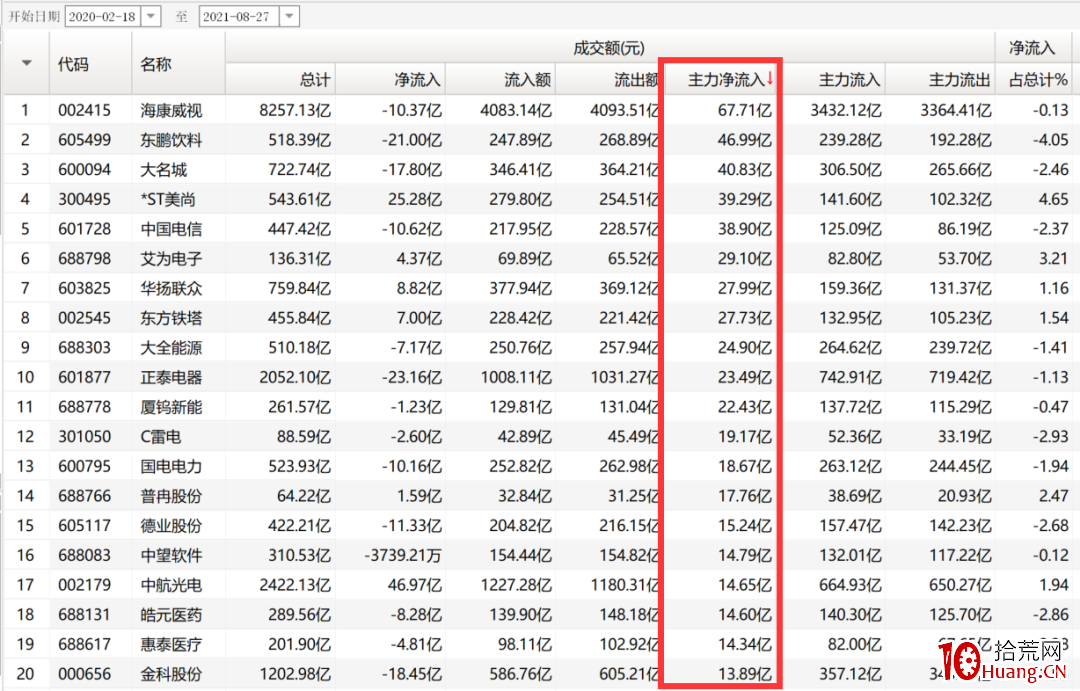The height and width of the screenshot is (691, 1080).
Task: Click row number 10 cell
Action: (x=25, y=377)
